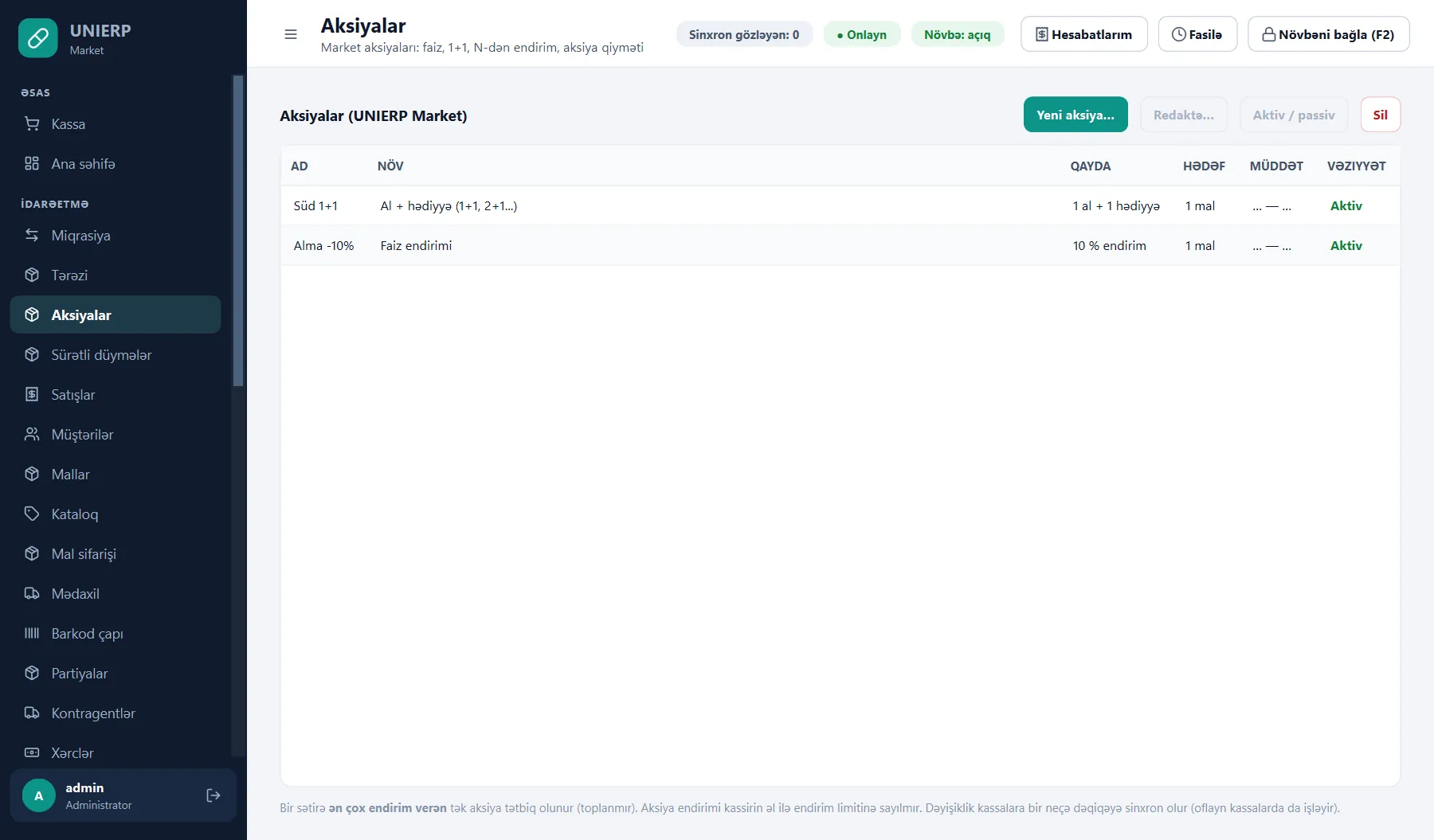
Task: Click the Barkod çapı barcode icon
Action: tap(32, 633)
